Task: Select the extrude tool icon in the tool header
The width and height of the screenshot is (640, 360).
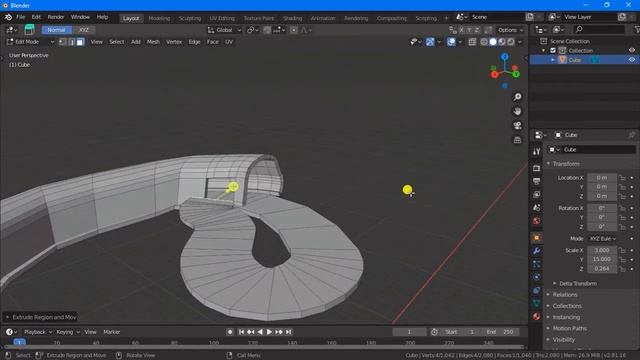Action: pos(29,29)
